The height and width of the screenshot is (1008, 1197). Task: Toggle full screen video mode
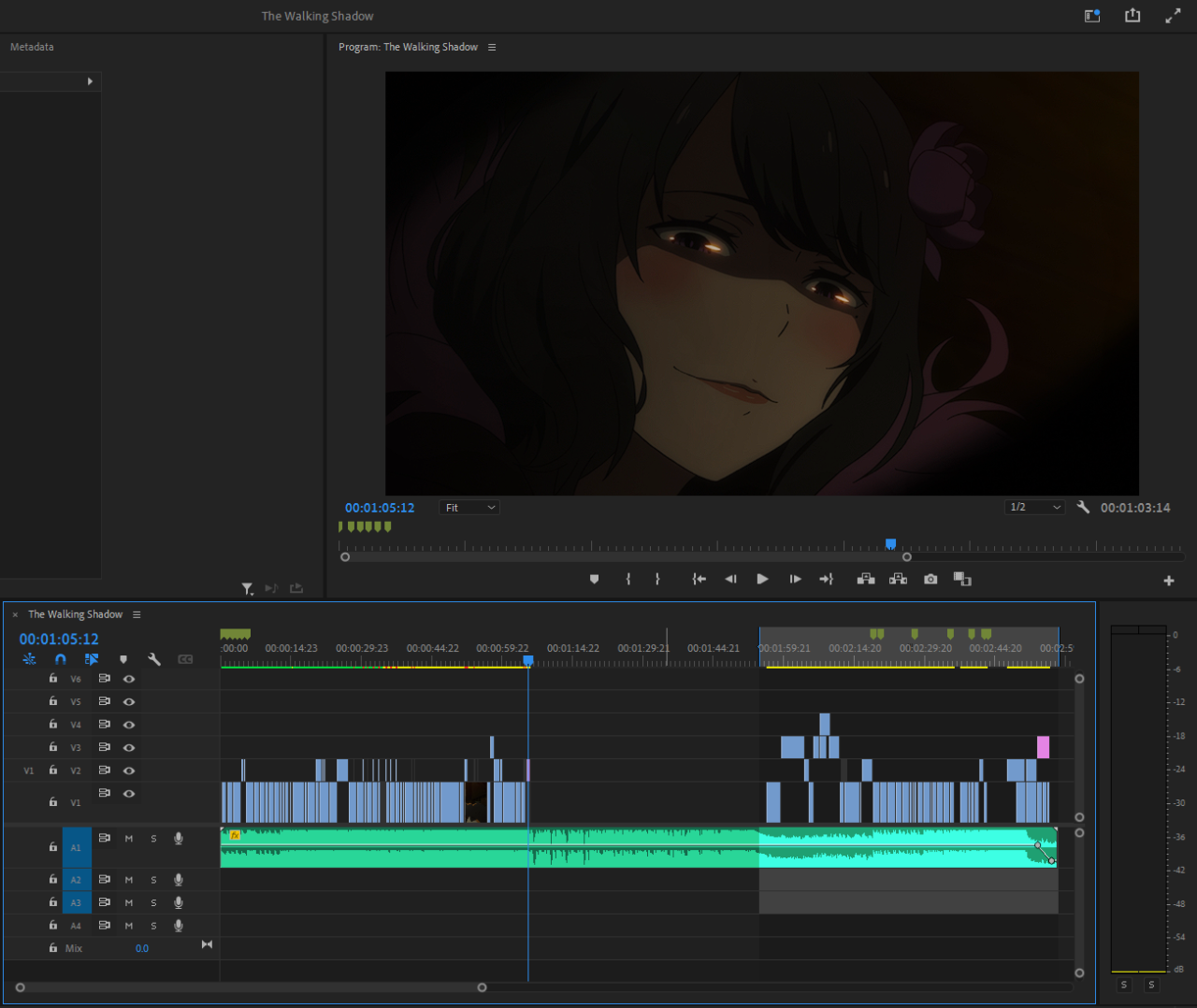(1173, 15)
